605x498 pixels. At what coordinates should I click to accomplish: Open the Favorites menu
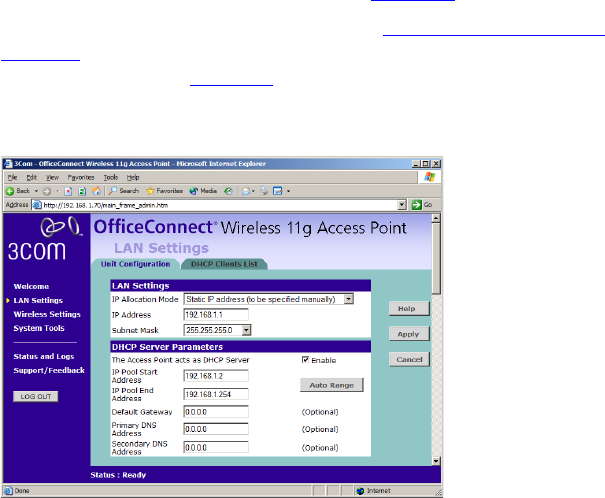click(x=81, y=177)
